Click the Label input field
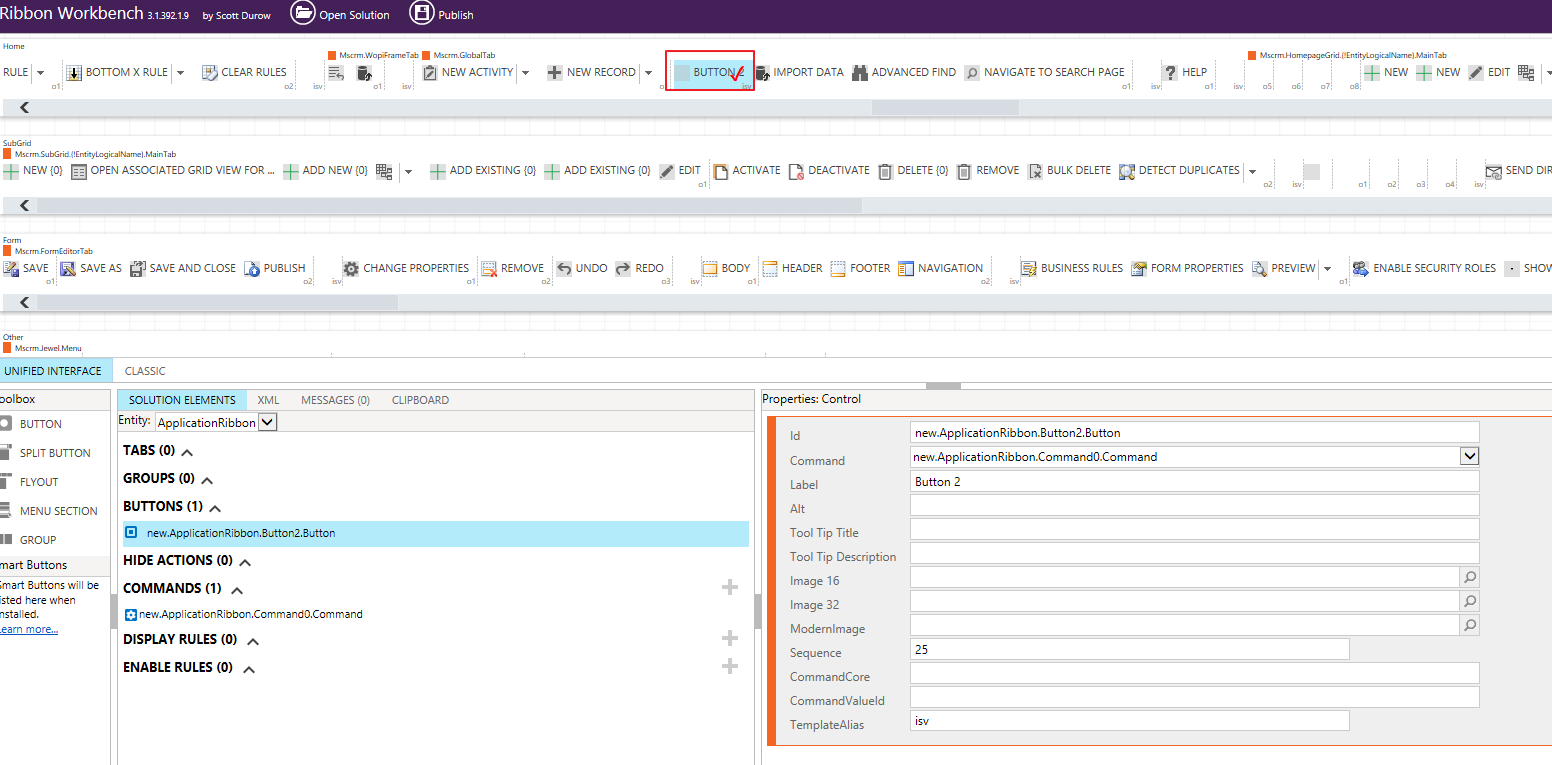 pos(1194,481)
